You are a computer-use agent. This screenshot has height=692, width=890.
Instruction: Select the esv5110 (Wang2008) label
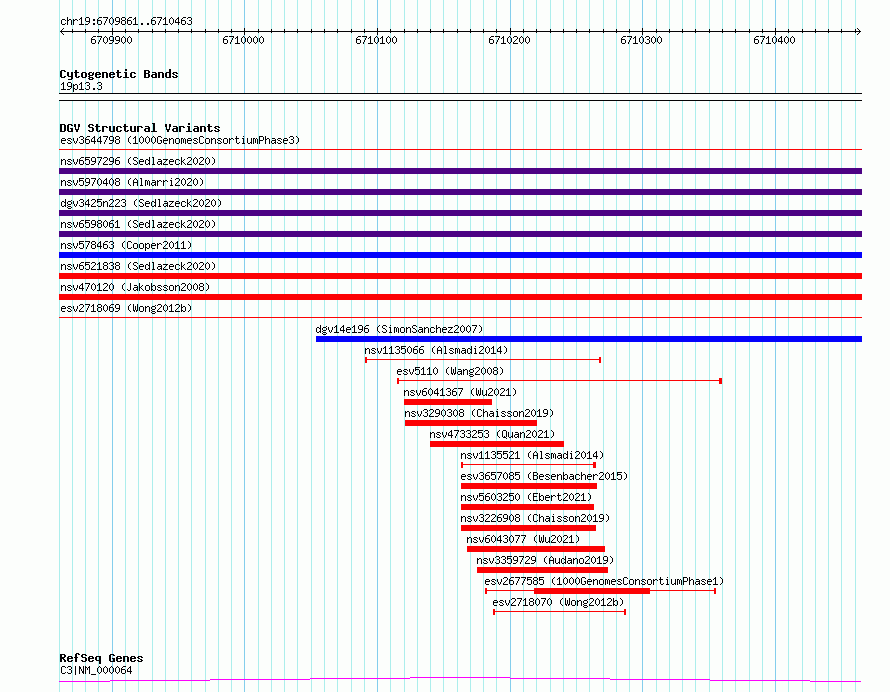coord(450,371)
